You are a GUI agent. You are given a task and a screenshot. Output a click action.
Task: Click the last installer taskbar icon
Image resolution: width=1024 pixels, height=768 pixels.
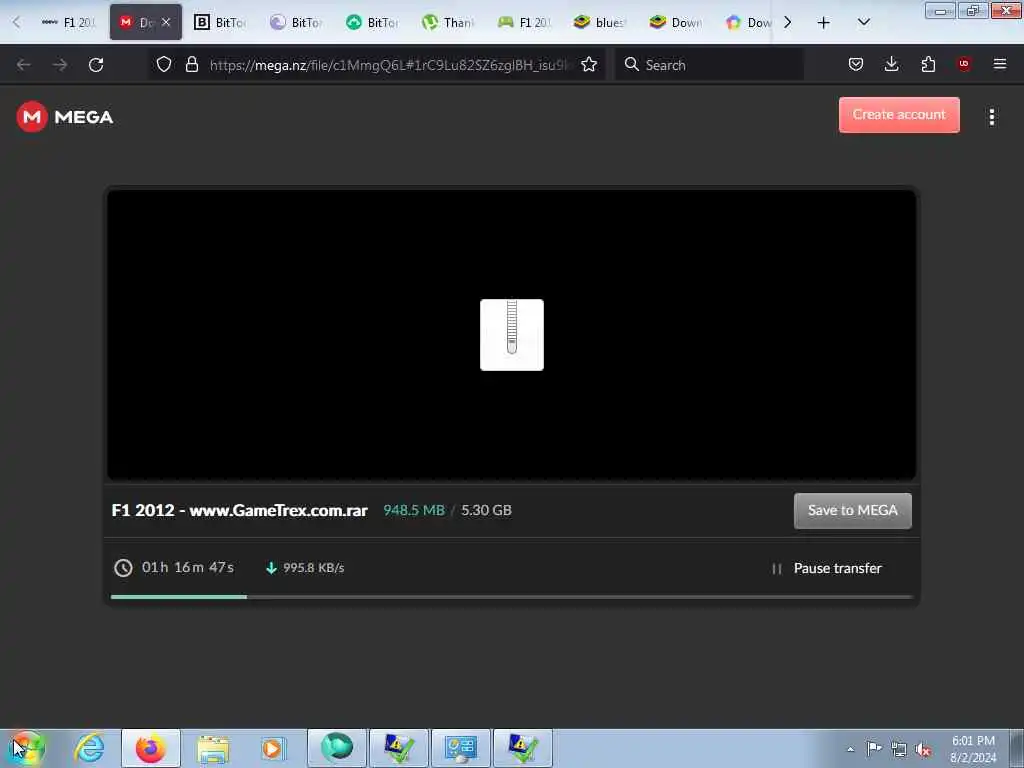[522, 748]
